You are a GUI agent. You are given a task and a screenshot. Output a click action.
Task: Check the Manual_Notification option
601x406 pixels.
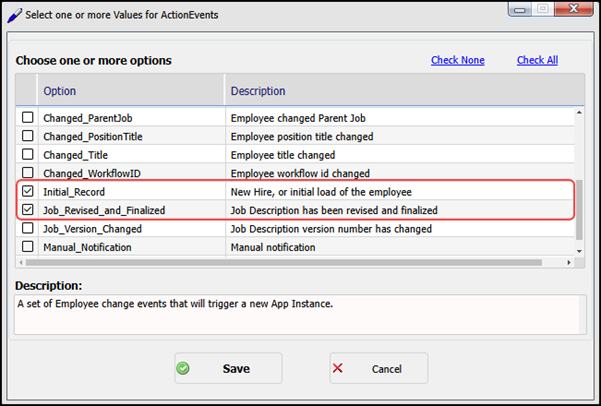coord(28,247)
